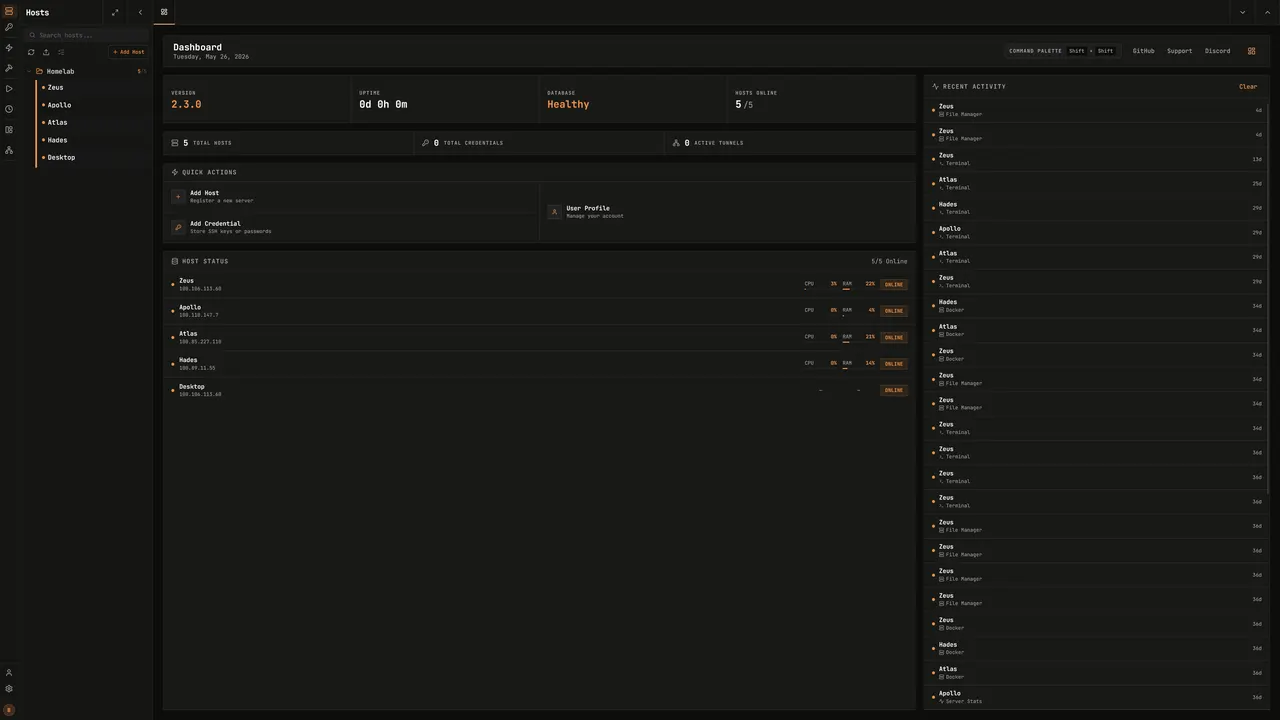Open the Hosts icon in the left rail
The image size is (1280, 720).
(9, 11)
